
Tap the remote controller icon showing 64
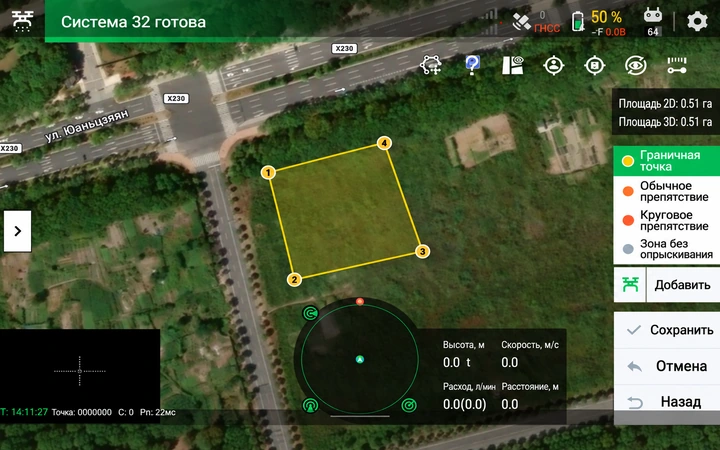(652, 22)
